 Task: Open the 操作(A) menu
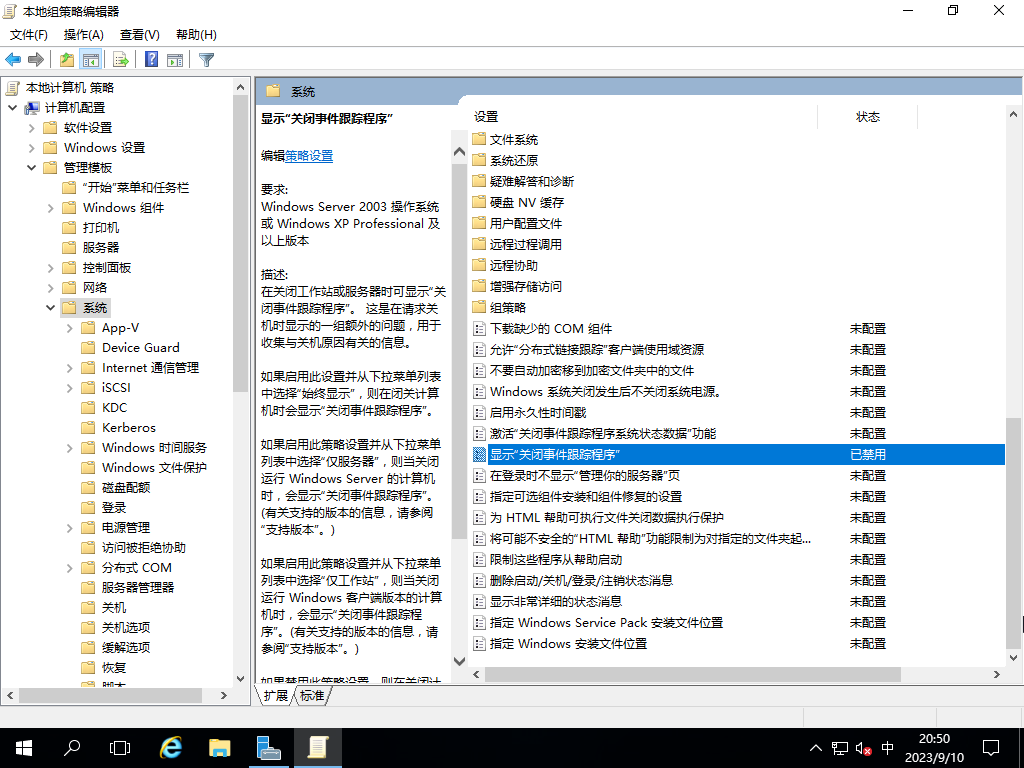tap(84, 35)
